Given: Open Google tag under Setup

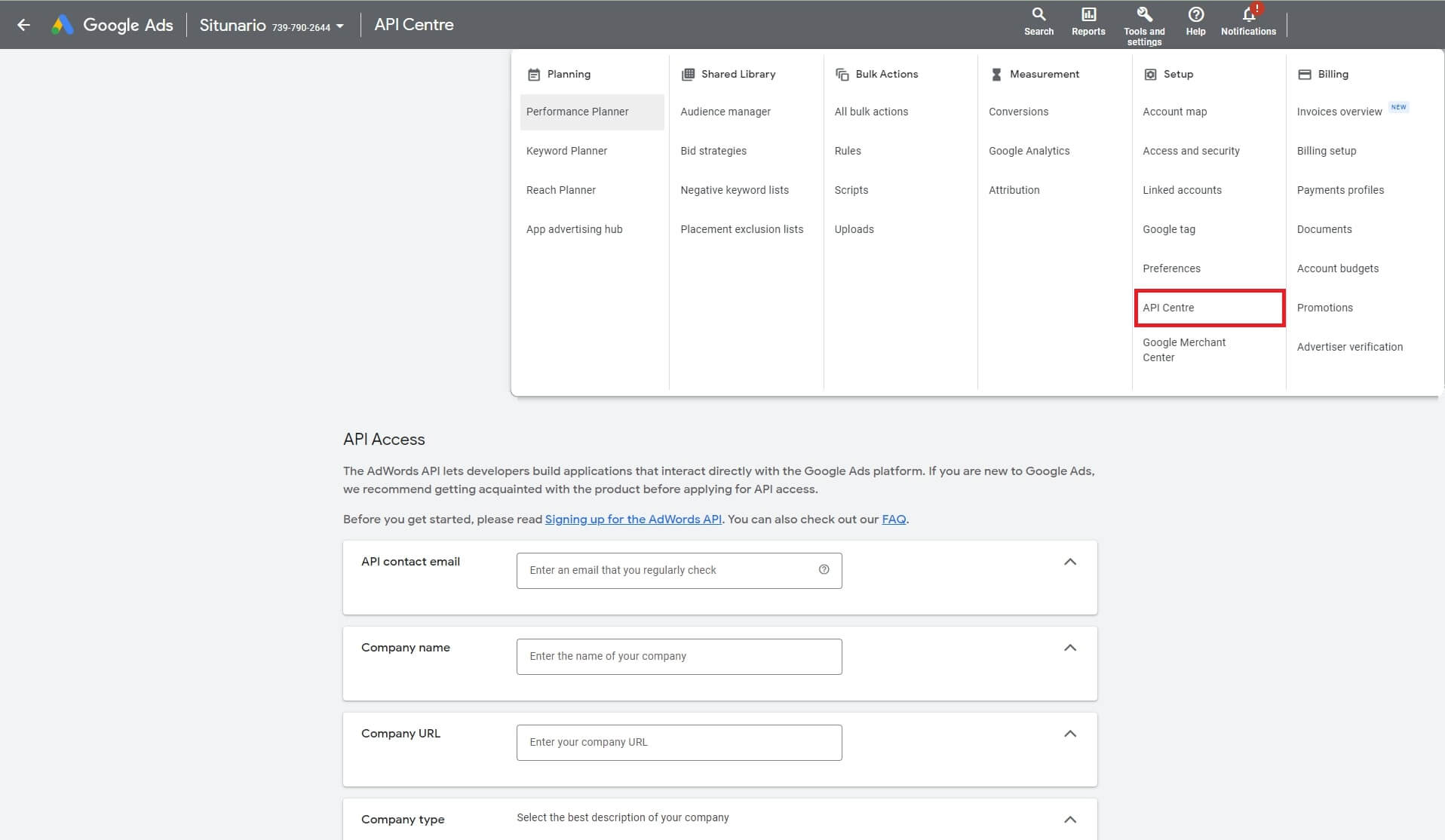Looking at the screenshot, I should click(1168, 229).
